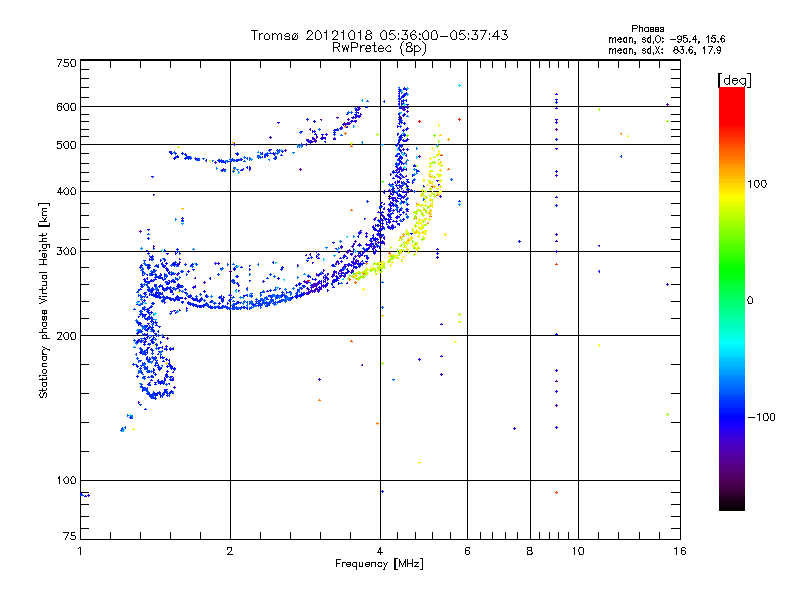Click the '[deg]' colorbar unit label
The image size is (800, 600).
[734, 80]
